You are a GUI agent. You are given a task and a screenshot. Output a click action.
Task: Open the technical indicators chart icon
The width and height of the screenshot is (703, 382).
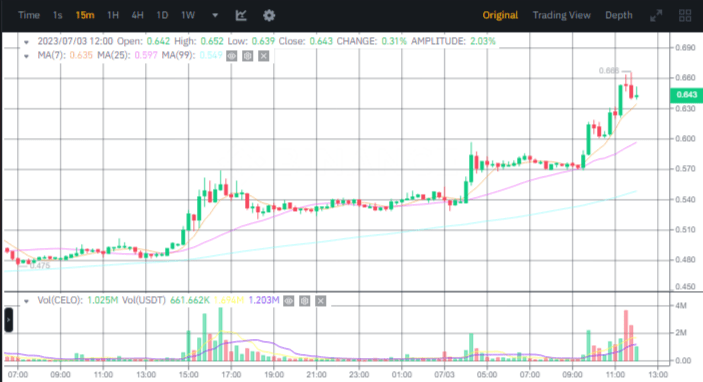pyautogui.click(x=241, y=15)
